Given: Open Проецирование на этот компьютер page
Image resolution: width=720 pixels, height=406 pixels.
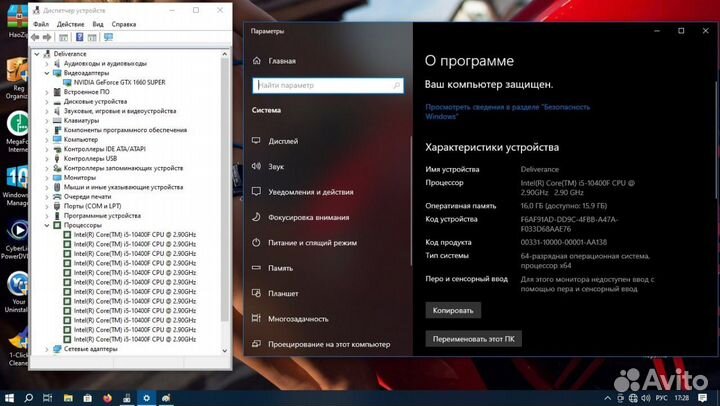Looking at the screenshot, I should 329,344.
